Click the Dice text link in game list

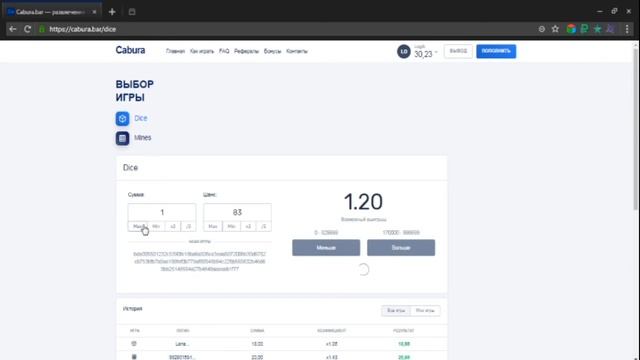[x=141, y=118]
